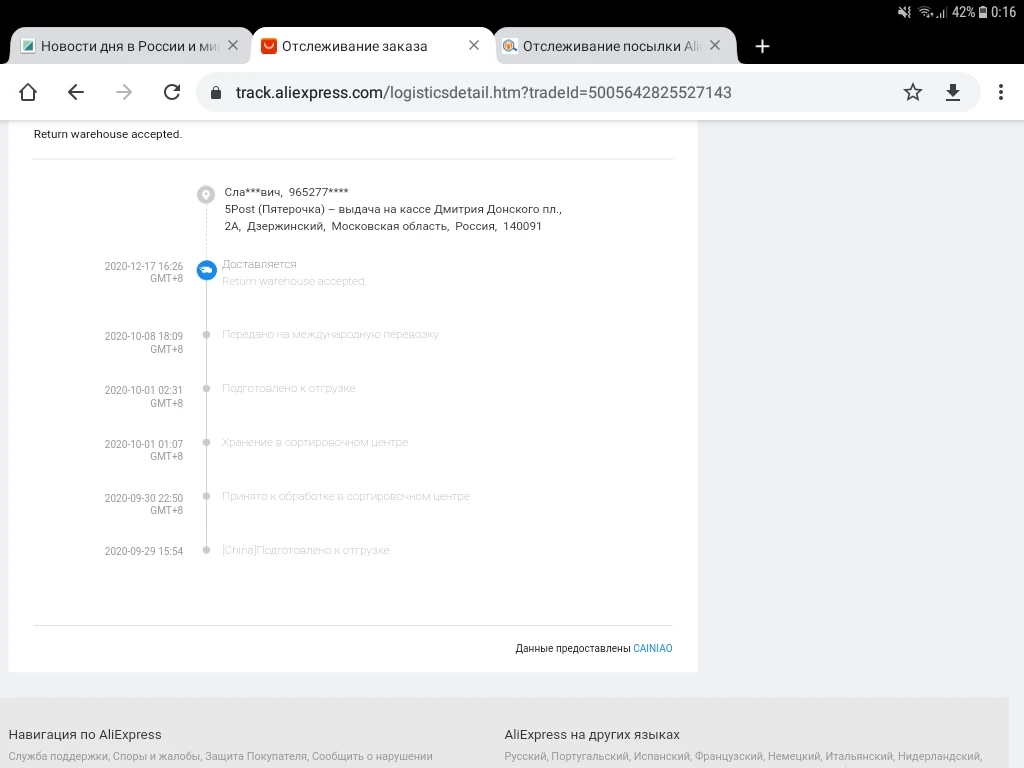Reload the page with refresh icon
This screenshot has height=768, width=1024.
click(x=172, y=92)
